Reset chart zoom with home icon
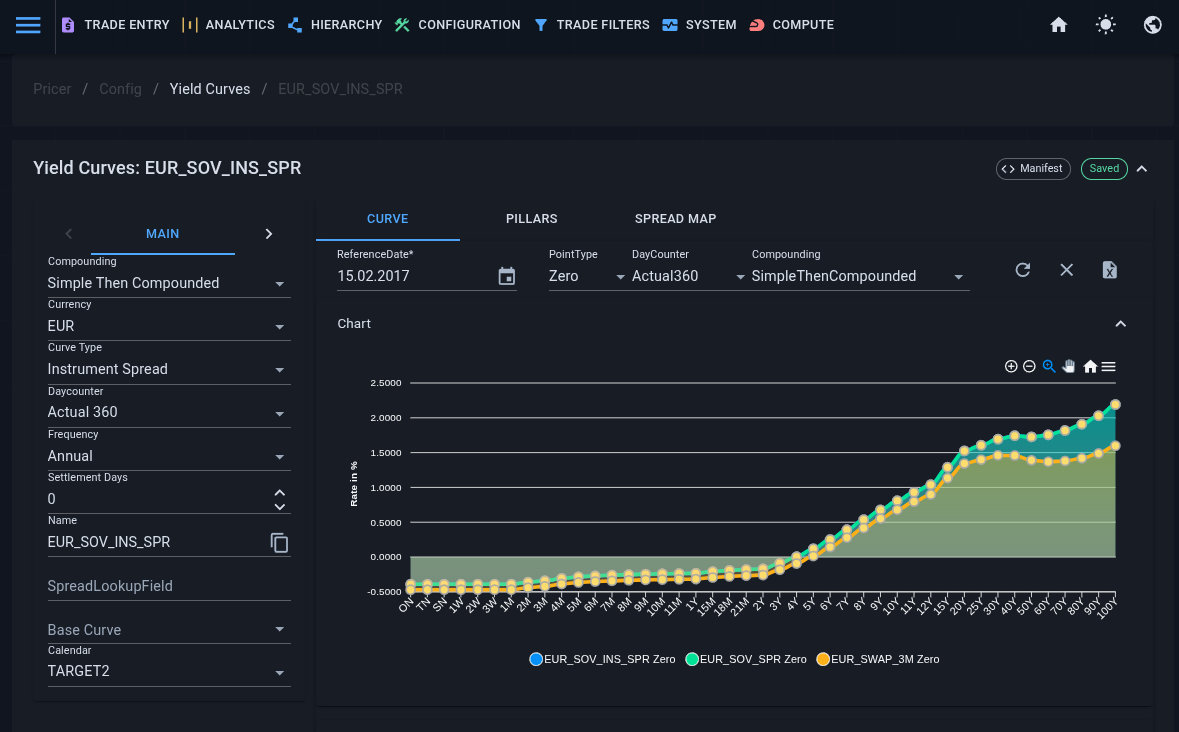This screenshot has width=1179, height=732. click(1090, 366)
